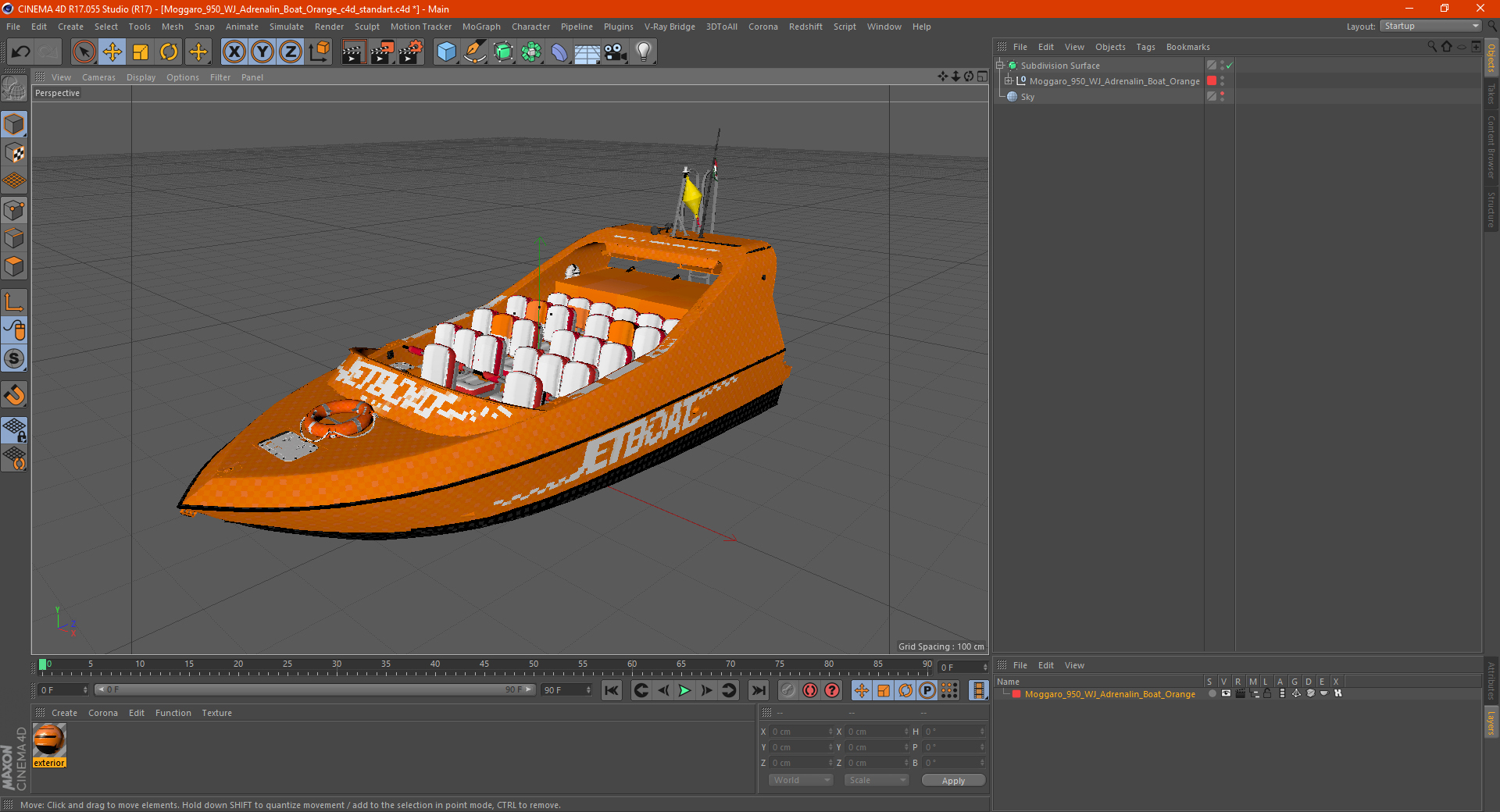Play the animation forward
This screenshot has width=1500, height=812.
pos(684,690)
